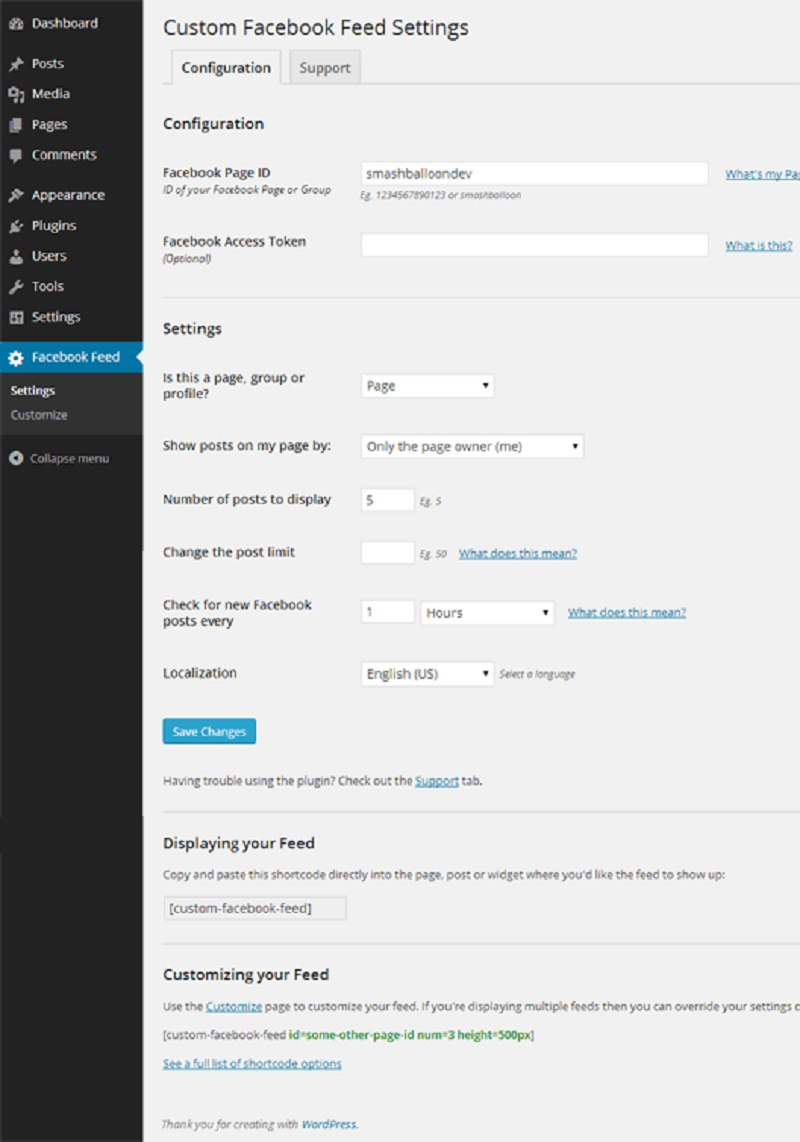The height and width of the screenshot is (1142, 800).
Task: Click the Facebook Feed gear icon
Action: tap(16, 358)
